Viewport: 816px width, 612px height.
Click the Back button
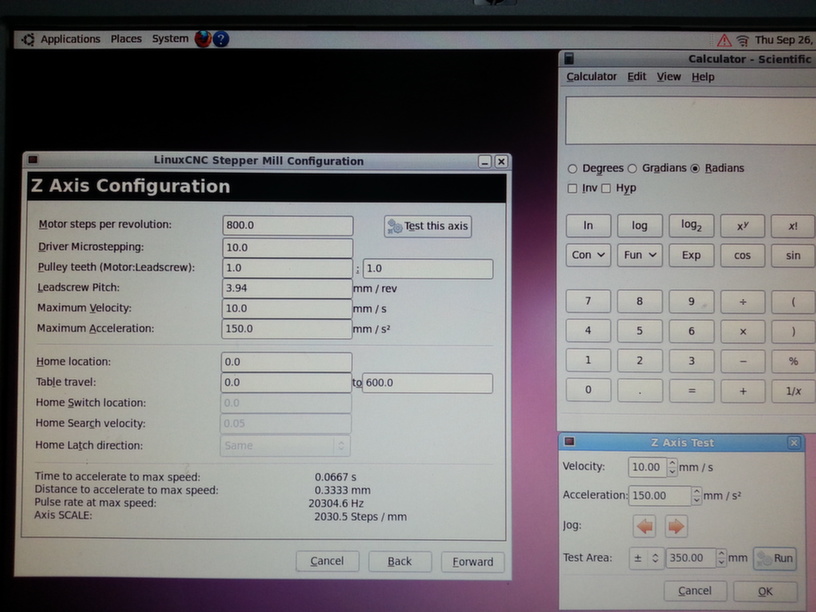[x=400, y=562]
